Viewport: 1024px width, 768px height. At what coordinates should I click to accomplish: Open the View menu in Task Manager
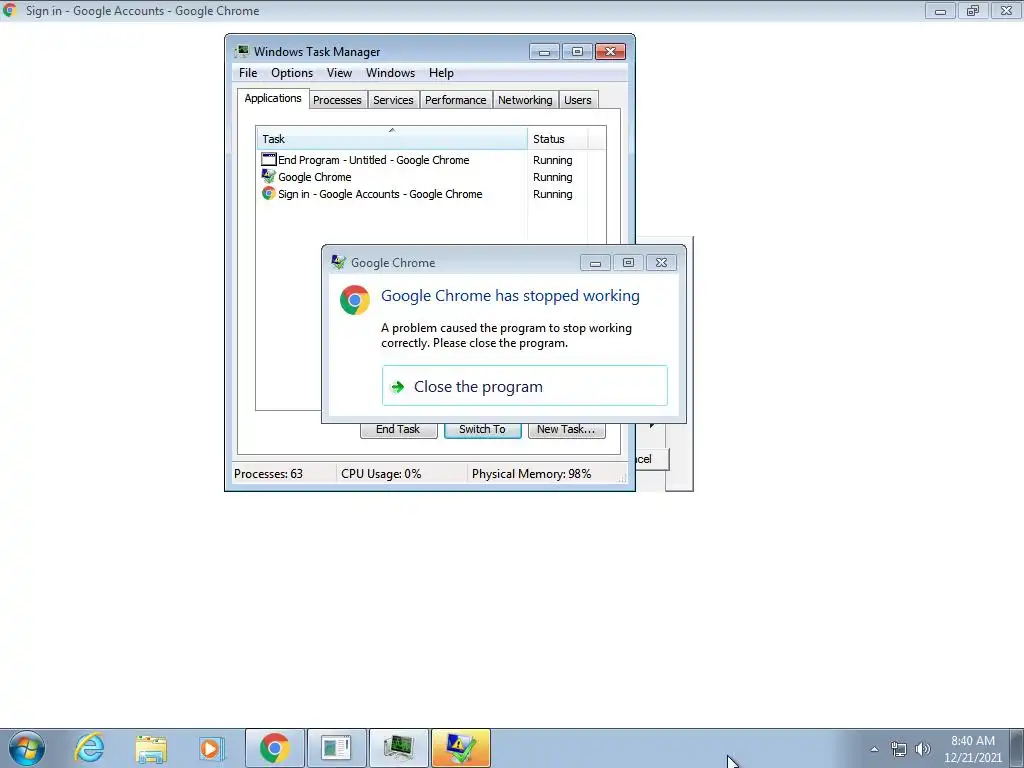339,72
